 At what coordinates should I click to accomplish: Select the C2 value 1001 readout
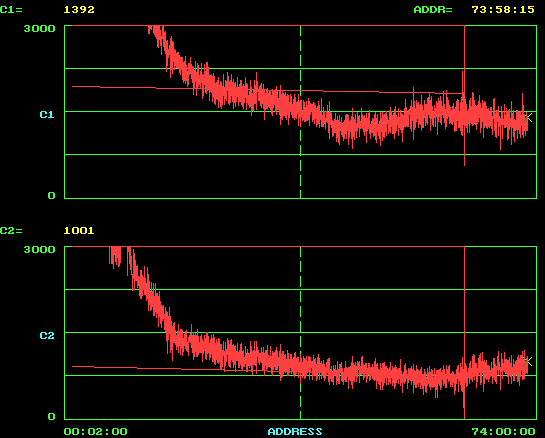pyautogui.click(x=79, y=230)
